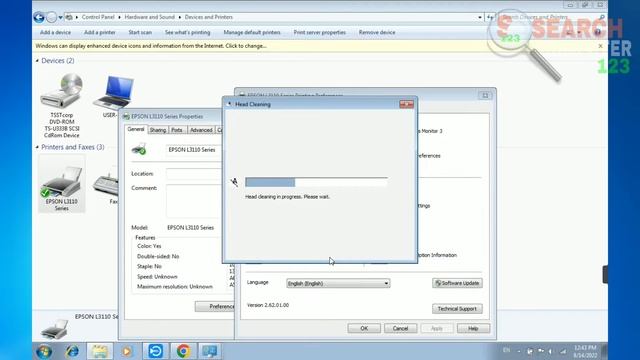Click the Software Update button

(457, 283)
